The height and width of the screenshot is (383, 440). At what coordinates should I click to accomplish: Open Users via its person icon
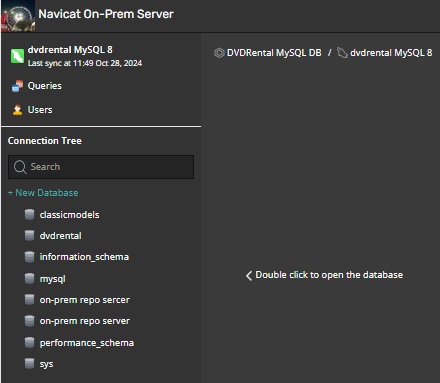pos(17,110)
